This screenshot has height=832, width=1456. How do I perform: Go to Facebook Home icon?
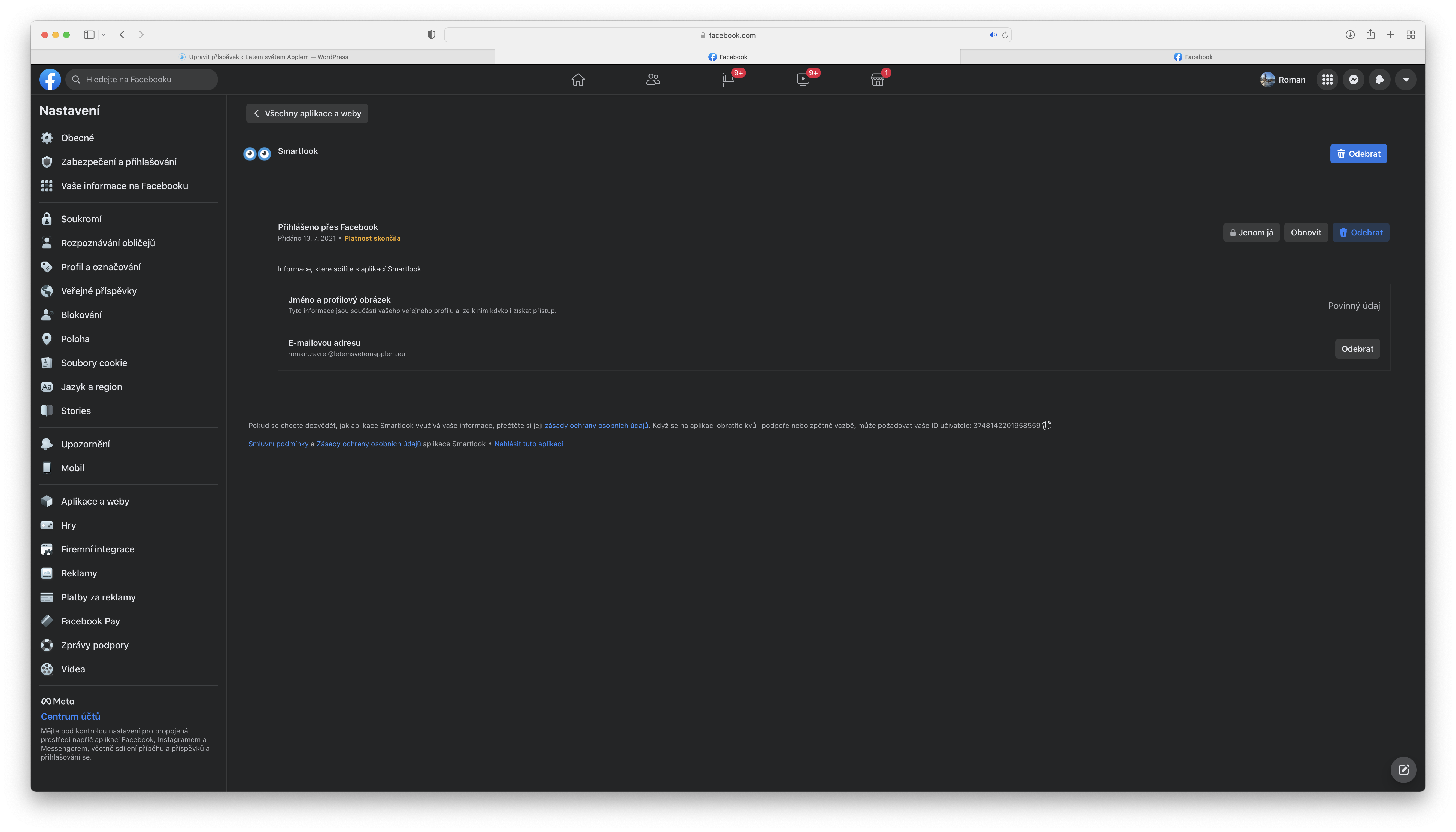[578, 80]
